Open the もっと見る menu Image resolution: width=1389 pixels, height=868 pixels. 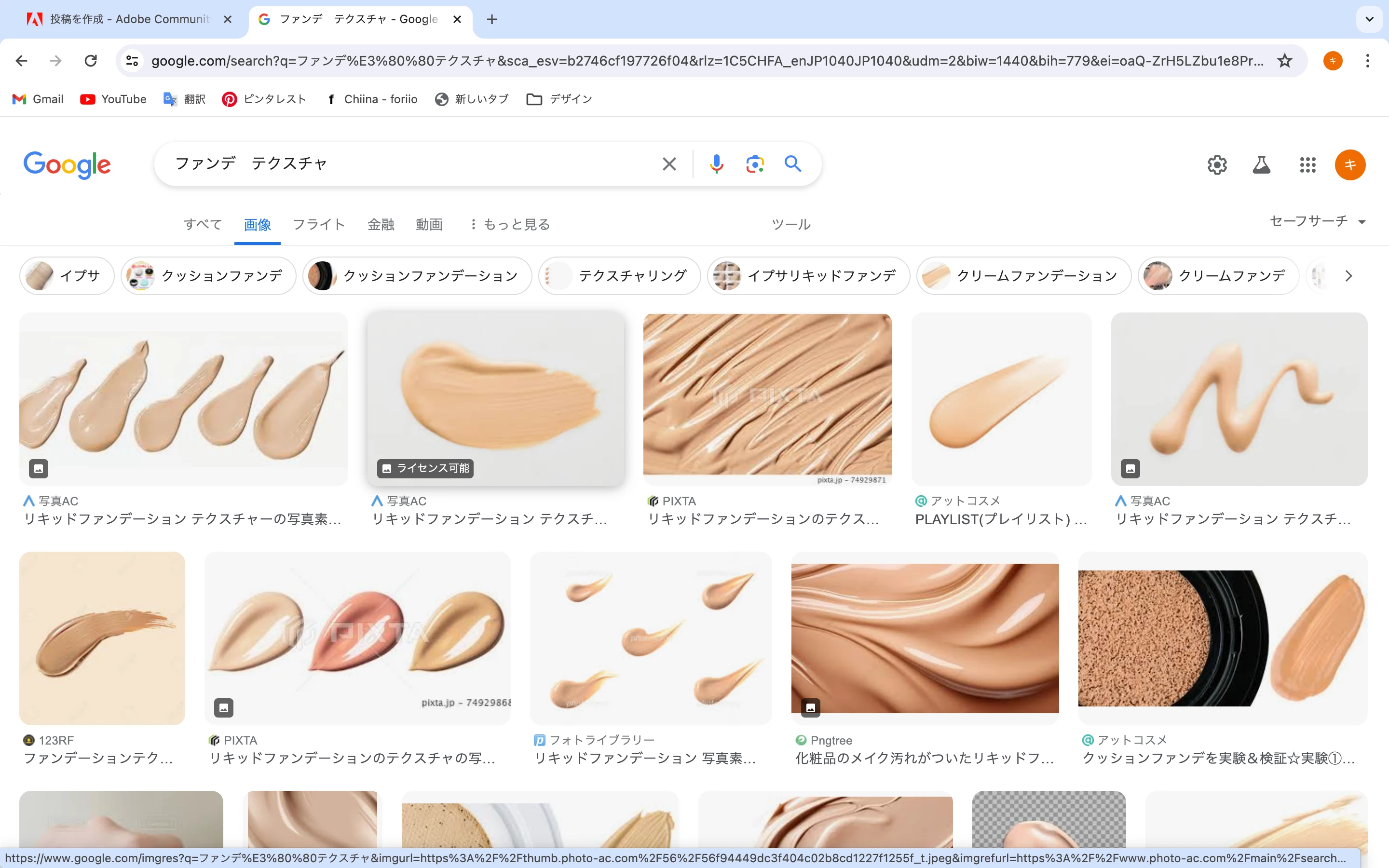tap(510, 224)
